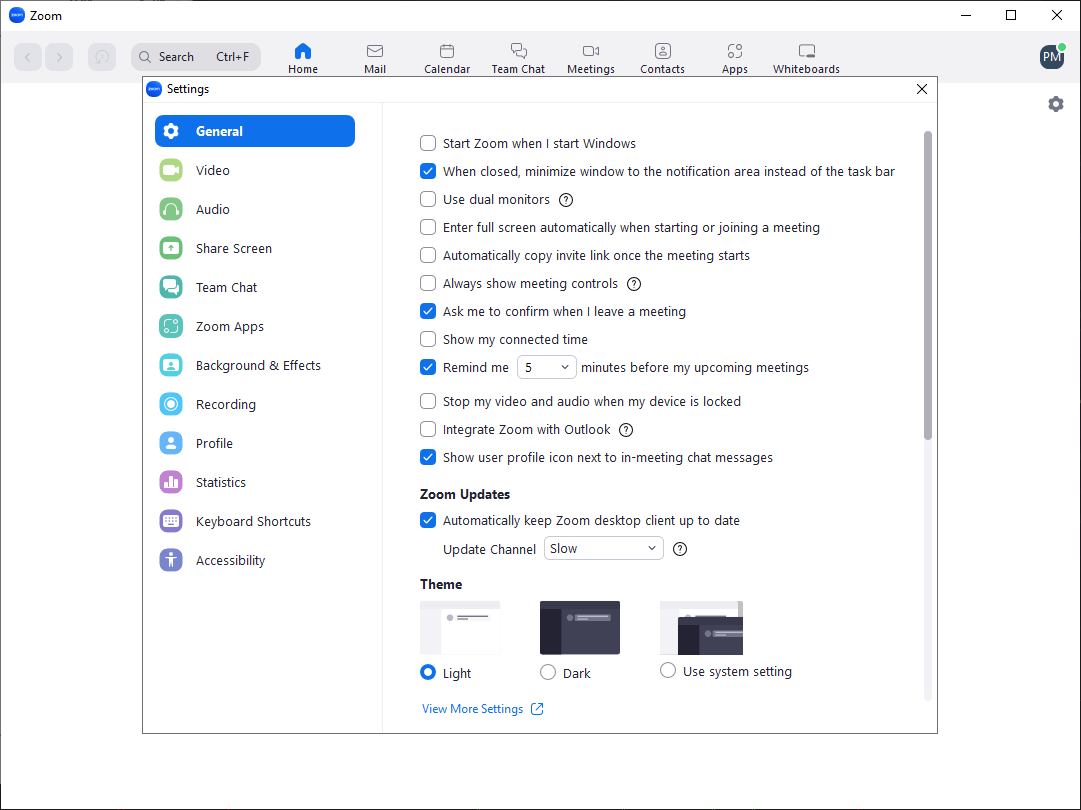The image size is (1081, 810).
Task: Check Stop my video and audio when locked
Action: (x=428, y=402)
